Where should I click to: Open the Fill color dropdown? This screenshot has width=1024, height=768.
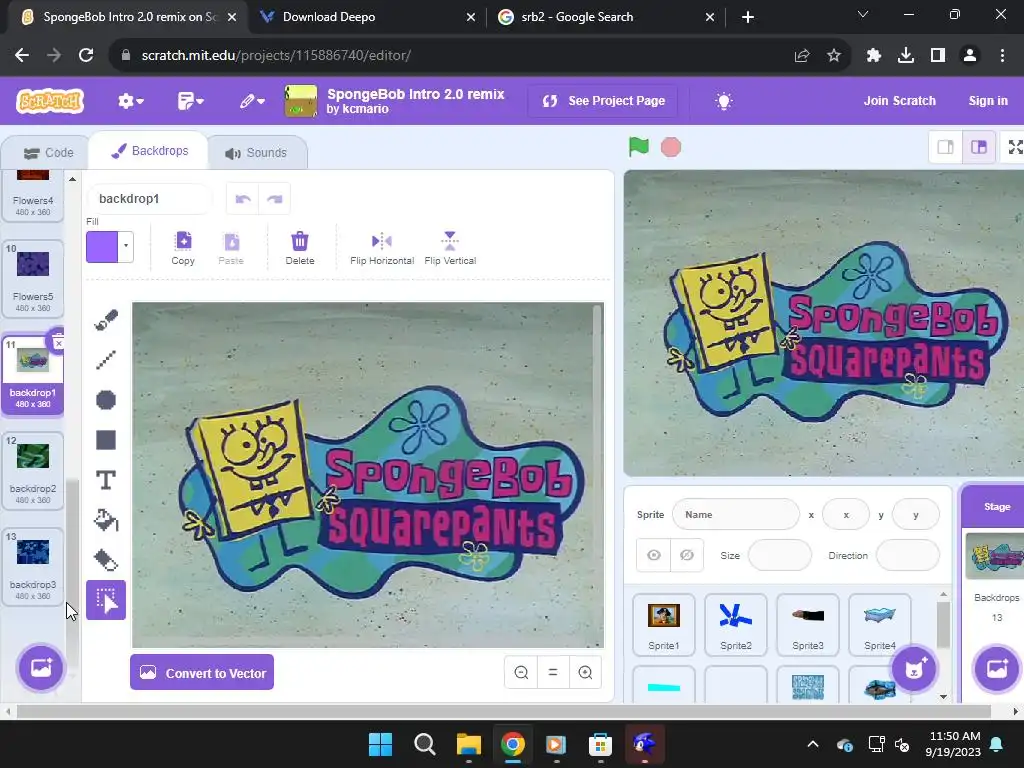pyautogui.click(x=126, y=247)
